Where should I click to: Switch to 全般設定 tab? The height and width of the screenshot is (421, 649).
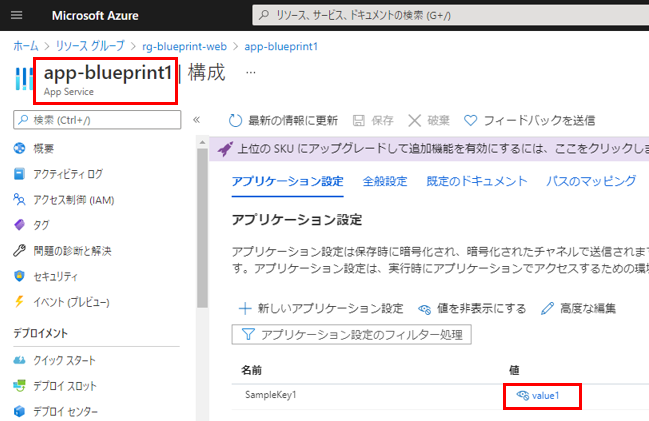click(x=385, y=181)
